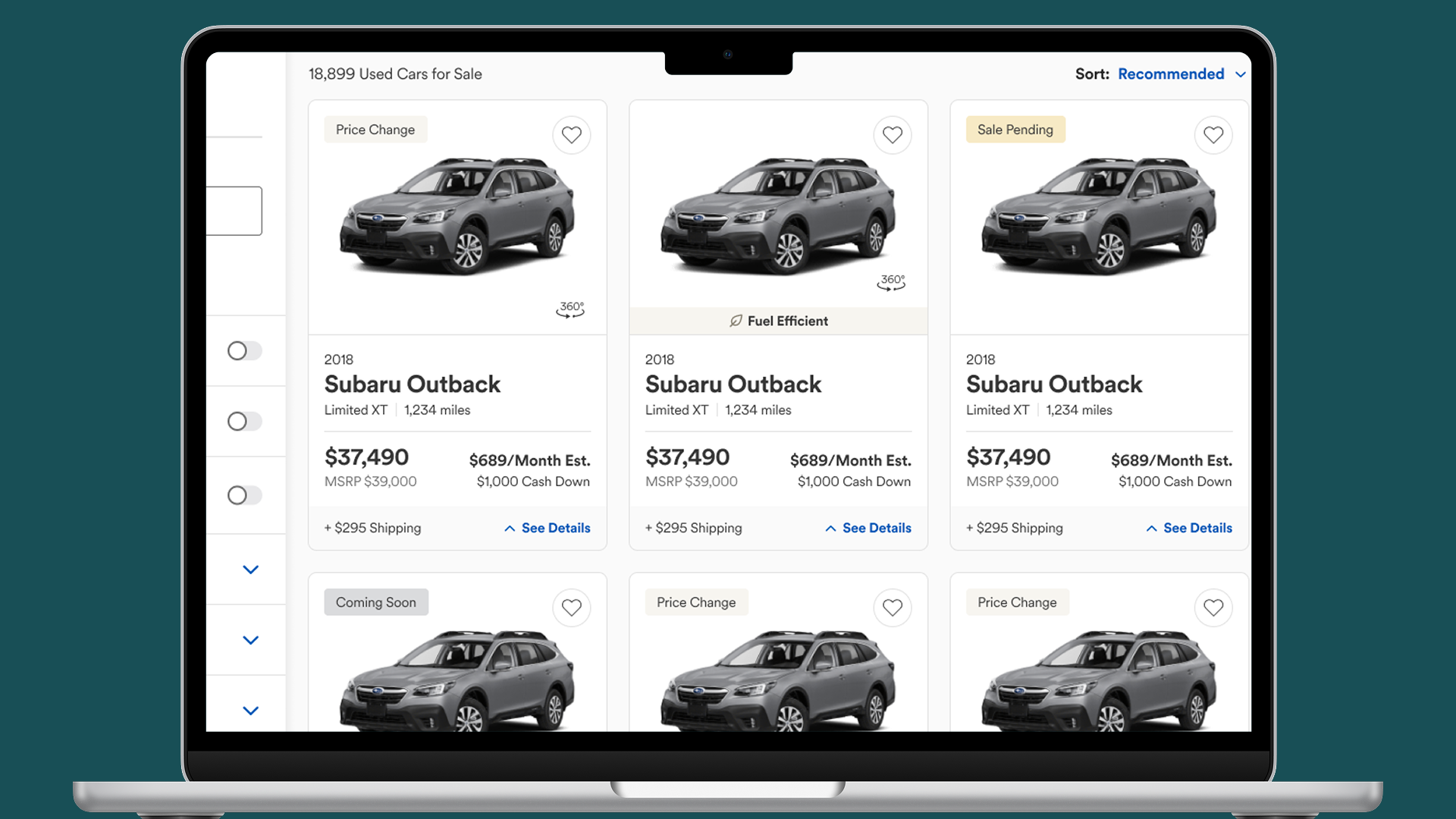The height and width of the screenshot is (819, 1456).
Task: Click See Details on Sale Pending card
Action: tap(1188, 528)
